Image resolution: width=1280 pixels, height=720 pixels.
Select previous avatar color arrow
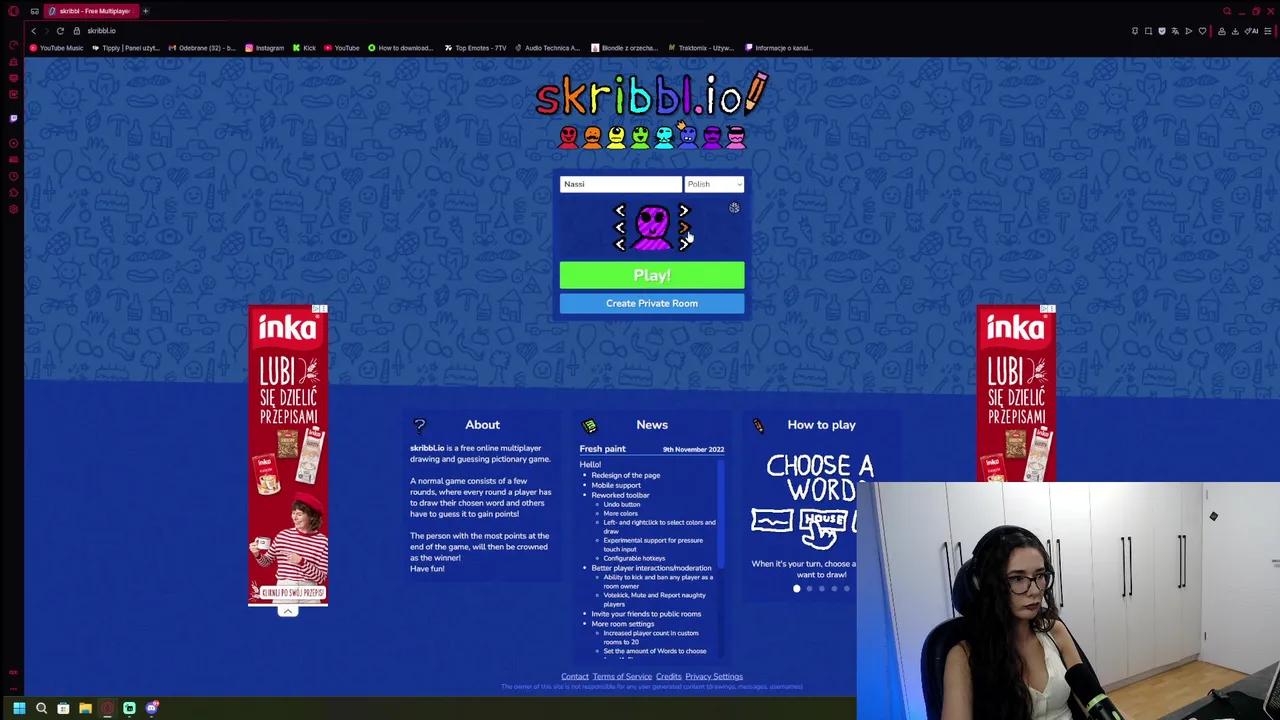point(620,244)
